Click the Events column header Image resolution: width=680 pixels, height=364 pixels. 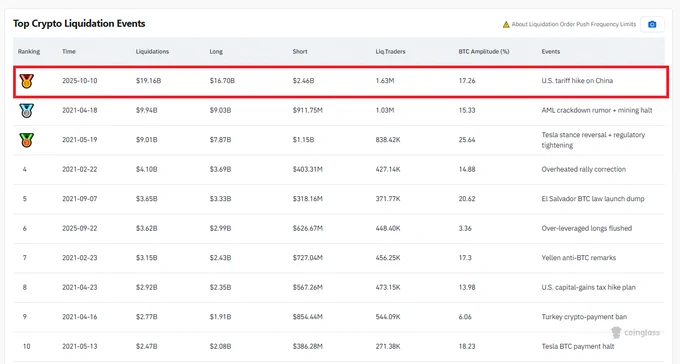pos(550,52)
